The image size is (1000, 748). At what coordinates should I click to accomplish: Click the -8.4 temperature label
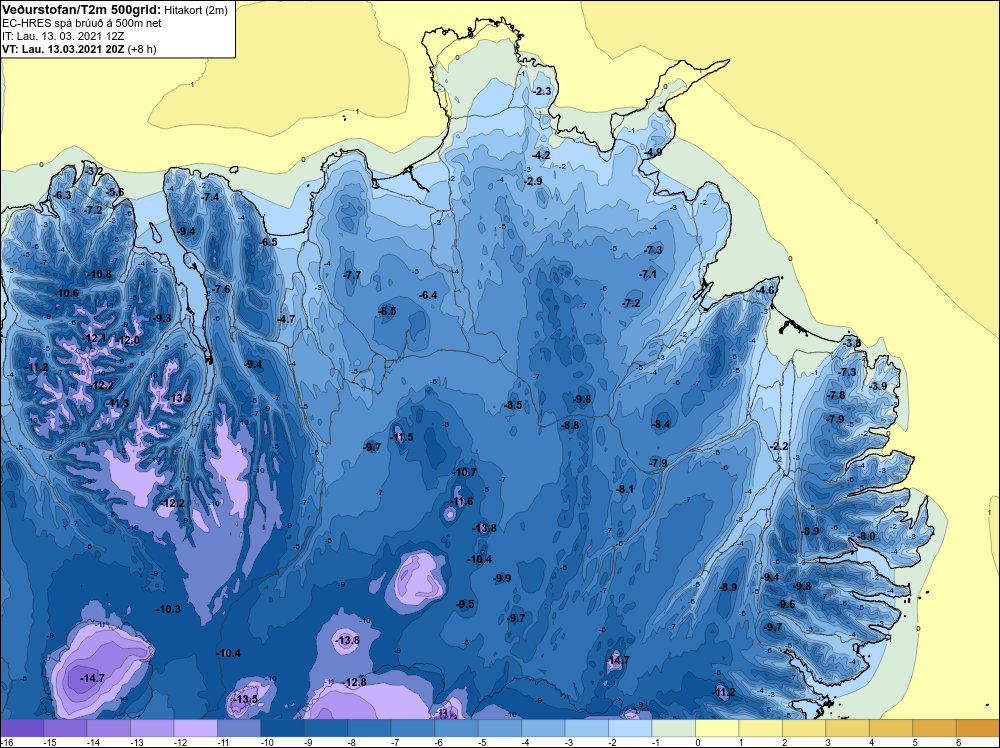tap(661, 425)
